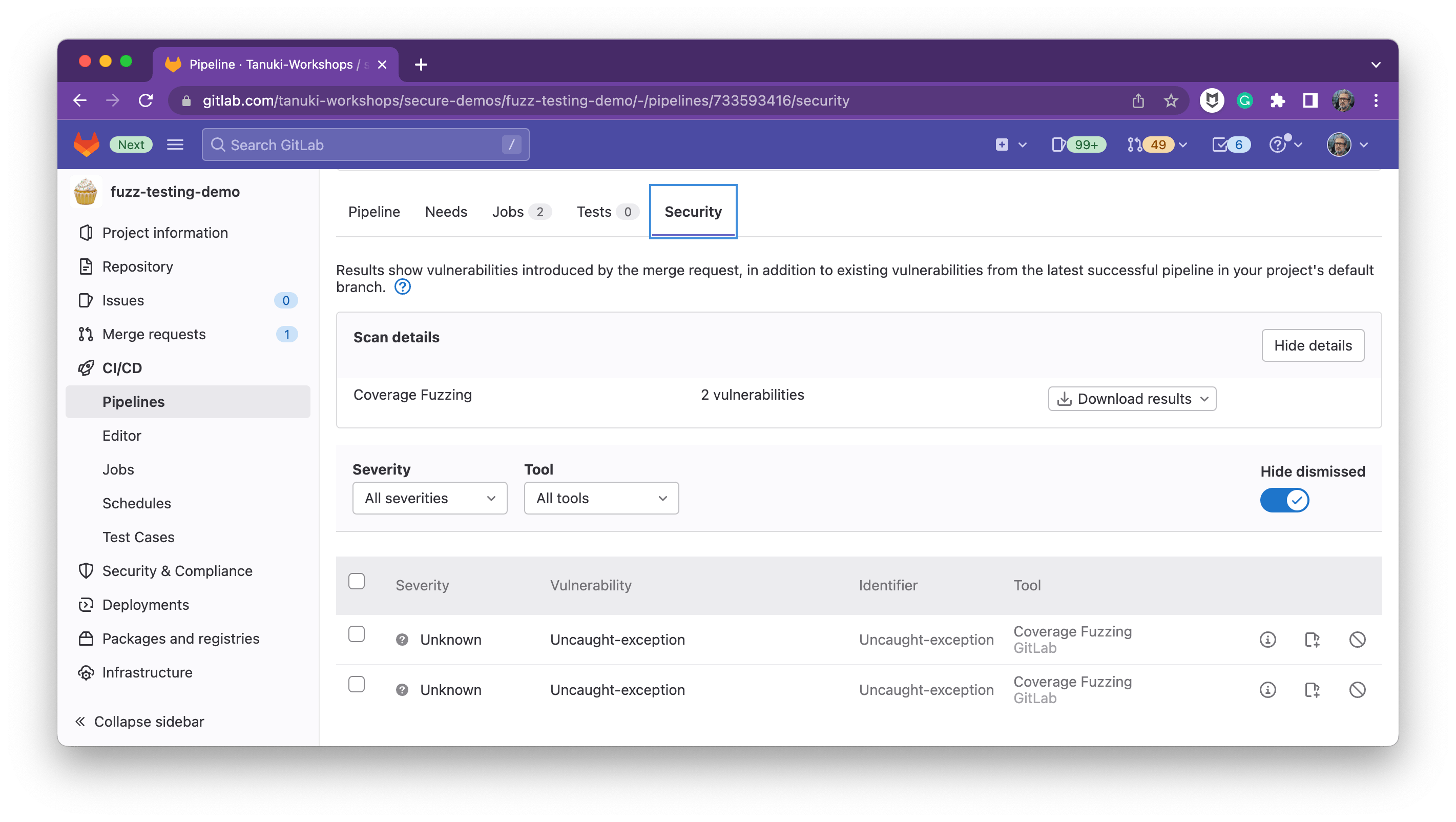Viewport: 1456px width, 822px height.
Task: Switch to the Jobs tab
Action: (x=508, y=212)
